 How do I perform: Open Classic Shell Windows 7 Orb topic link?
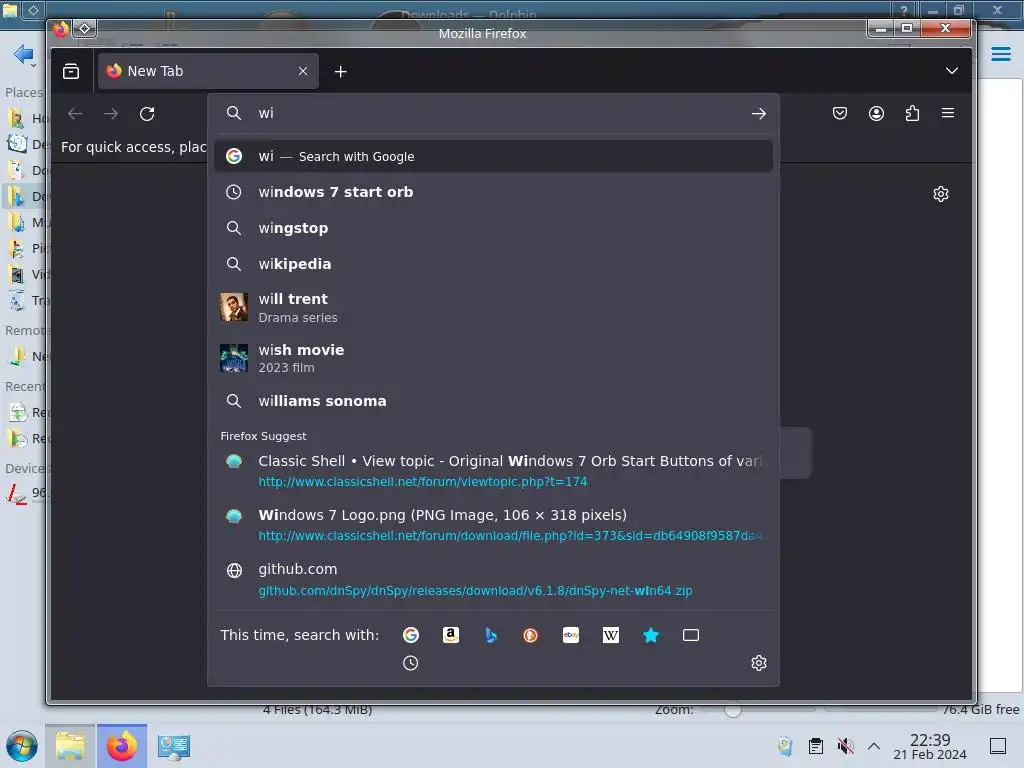[493, 471]
